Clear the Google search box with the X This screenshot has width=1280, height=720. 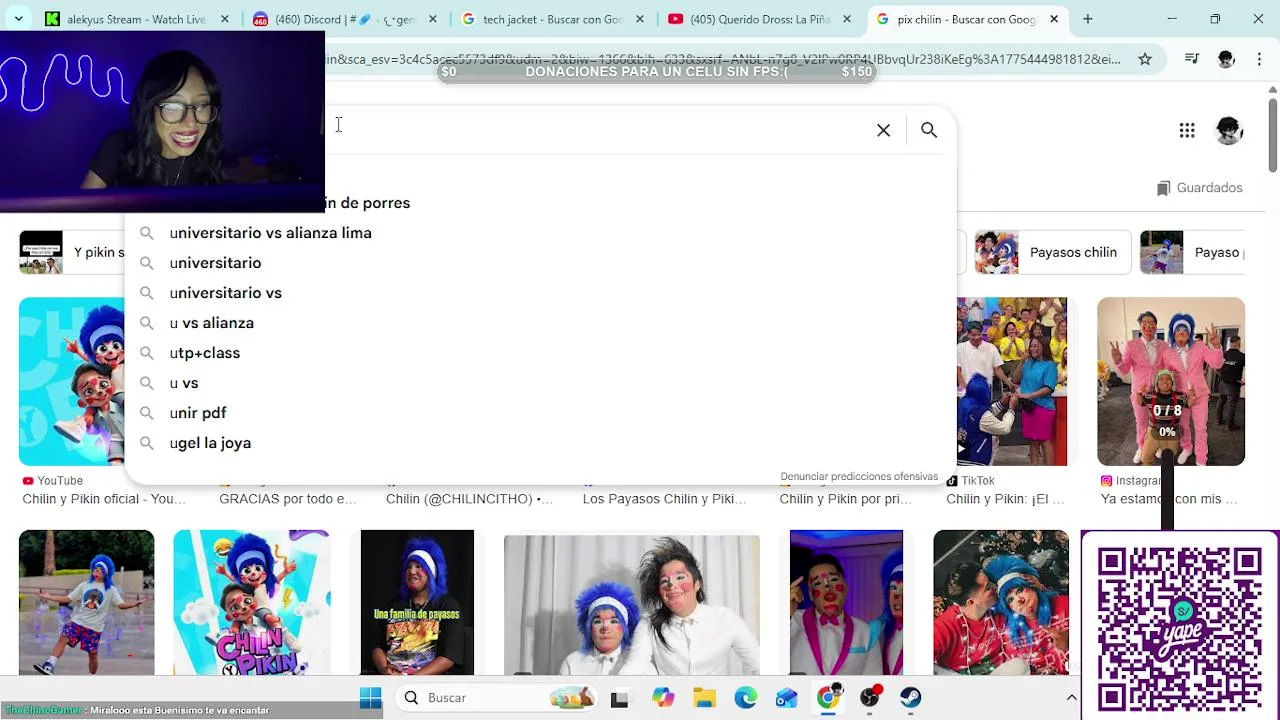883,130
